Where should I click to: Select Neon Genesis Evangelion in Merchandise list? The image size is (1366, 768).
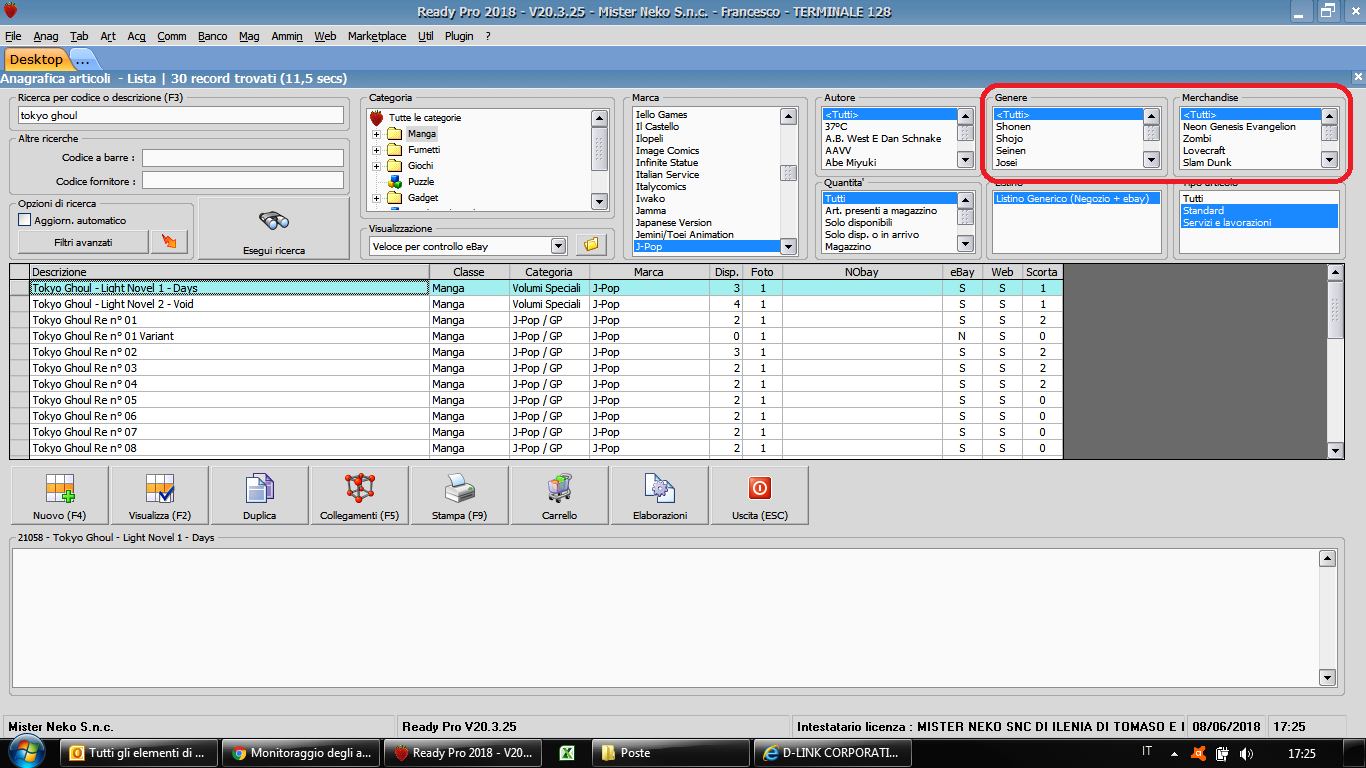click(1239, 127)
